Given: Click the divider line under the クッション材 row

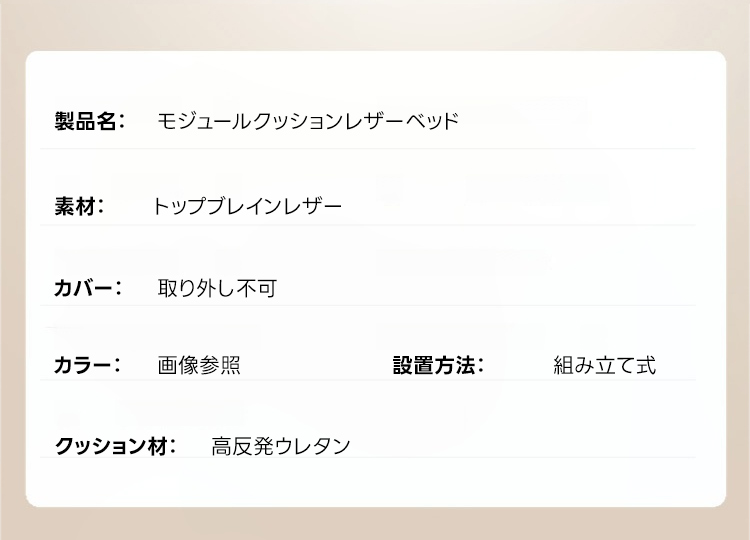Looking at the screenshot, I should click(368, 458).
